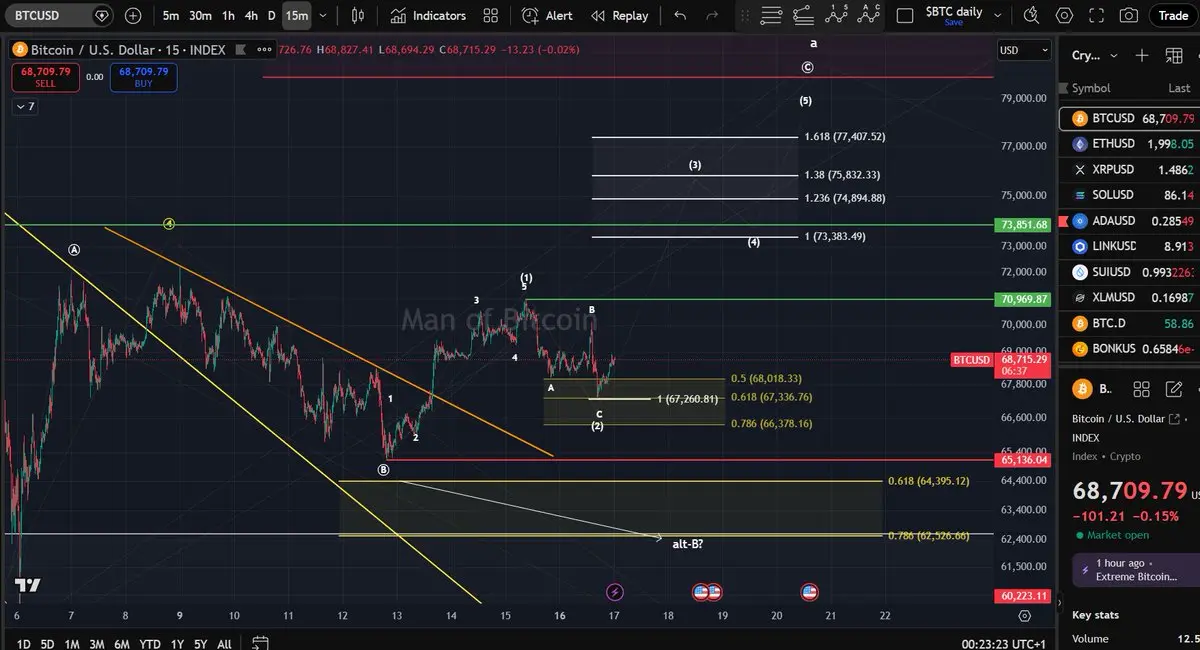
Task: Select BTC.D in the watchlist
Action: coord(1129,323)
